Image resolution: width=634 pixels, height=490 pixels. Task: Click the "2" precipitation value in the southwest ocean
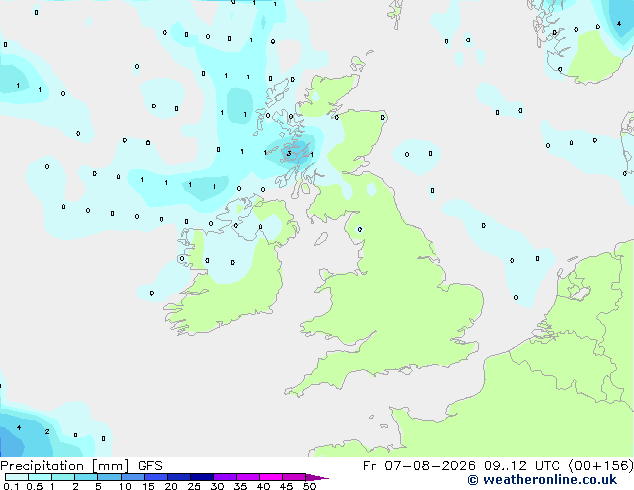[x=47, y=431]
